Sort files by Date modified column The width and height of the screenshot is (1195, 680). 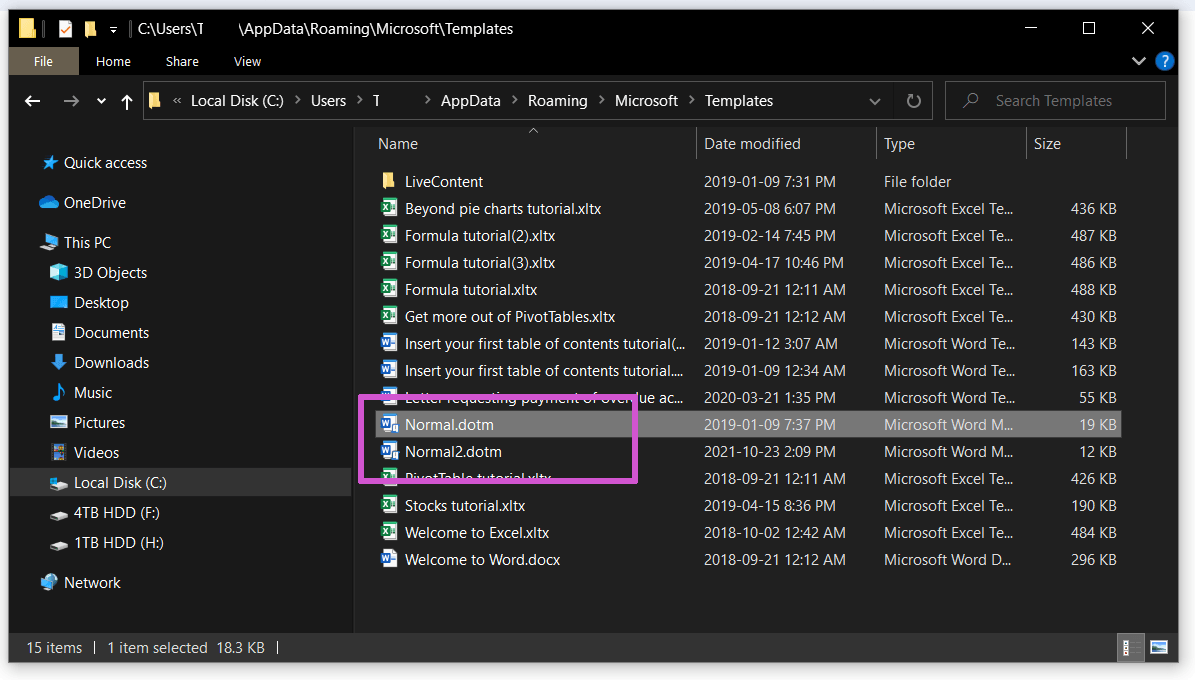coord(752,144)
